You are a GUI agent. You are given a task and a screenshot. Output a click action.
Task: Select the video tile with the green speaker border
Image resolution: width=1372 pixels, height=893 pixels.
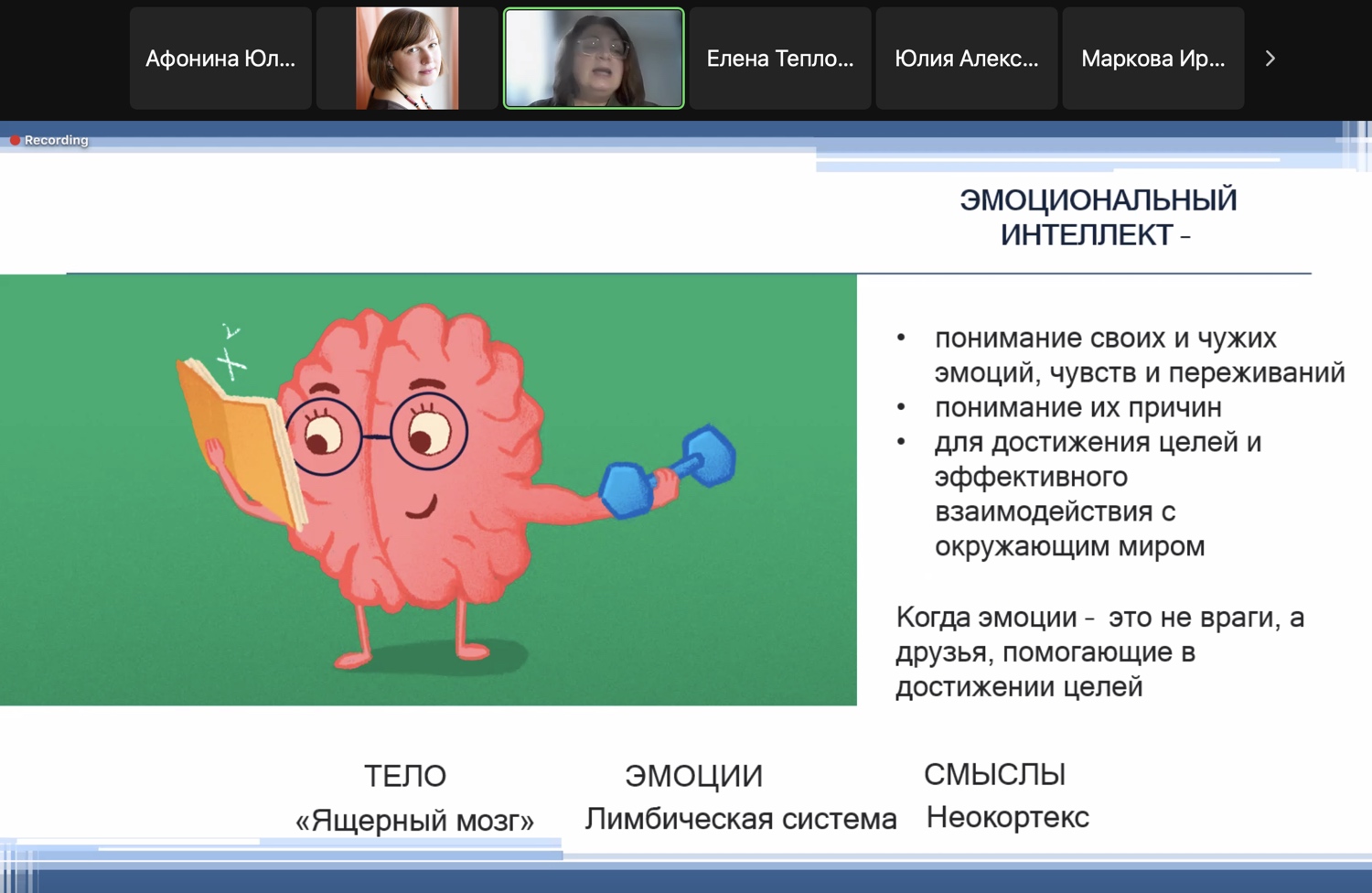(594, 59)
